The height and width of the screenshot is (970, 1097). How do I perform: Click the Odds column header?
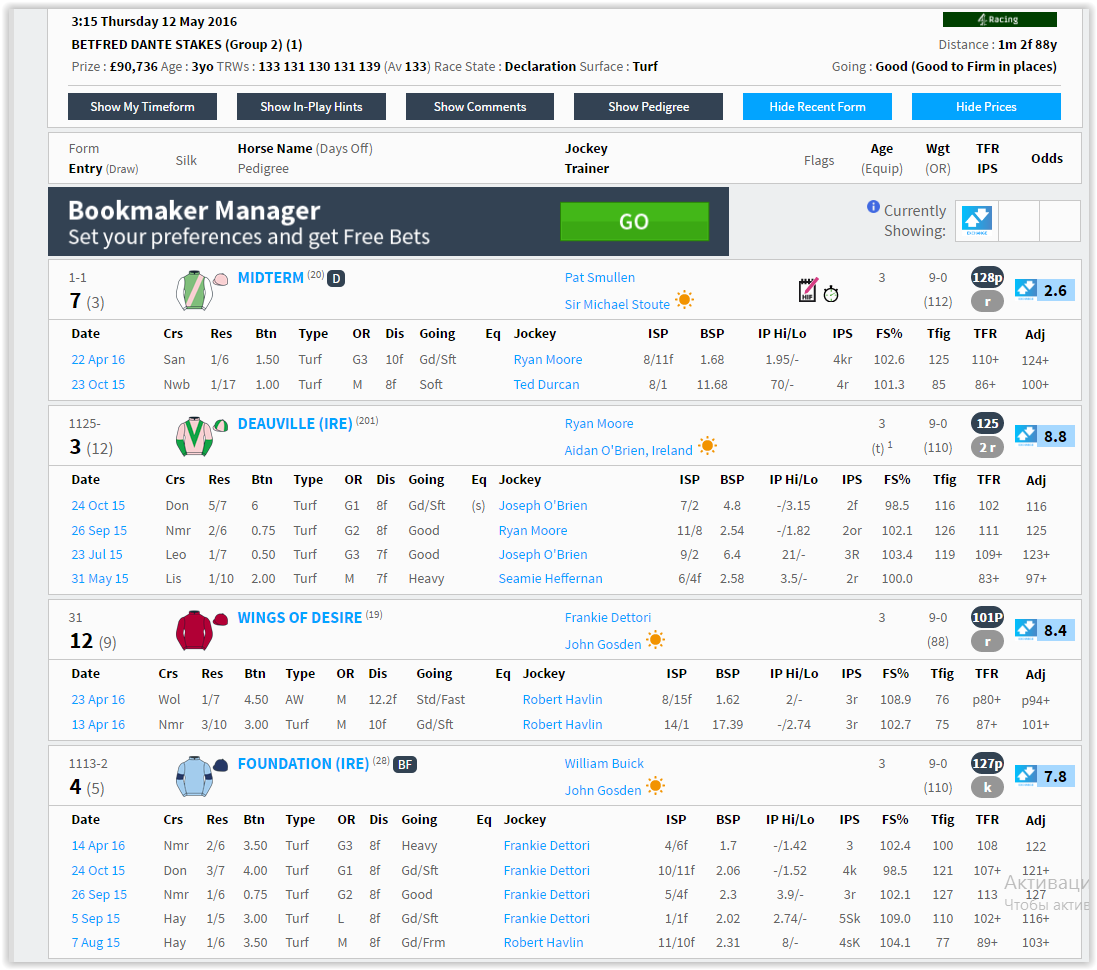pos(1047,158)
